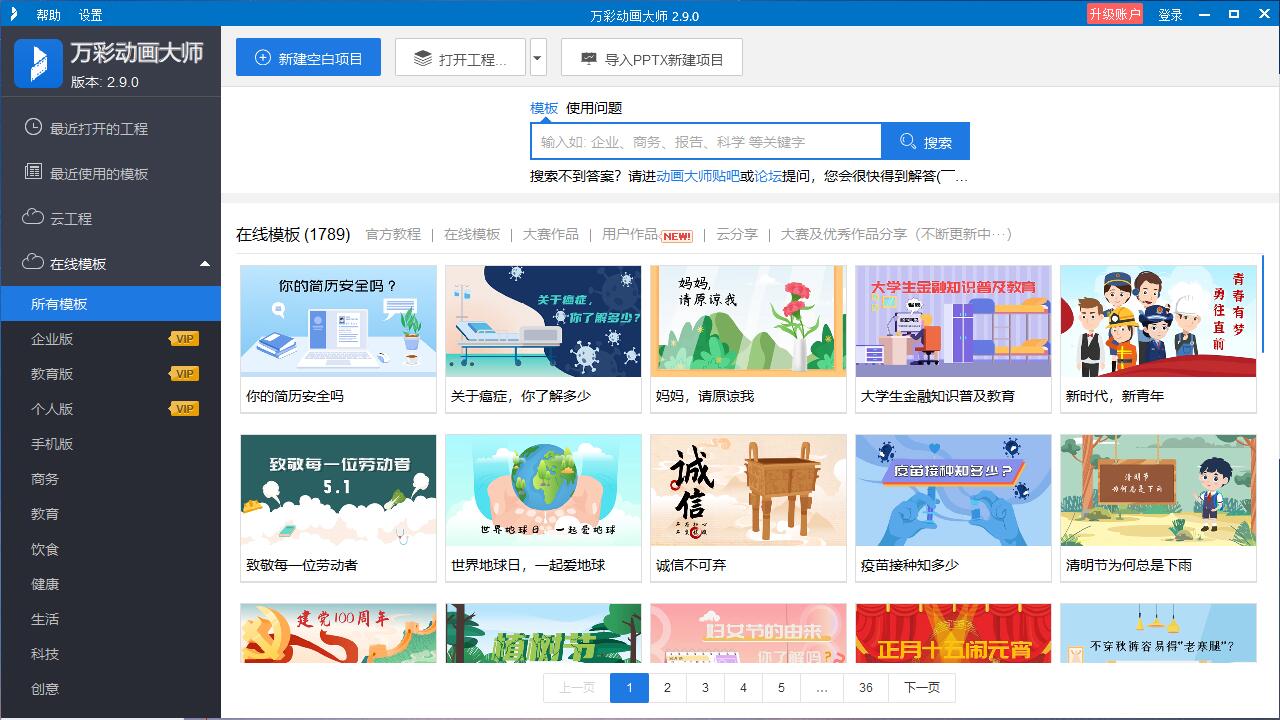Click the VIP badge next to 企业版
This screenshot has width=1280, height=720.
click(x=184, y=339)
